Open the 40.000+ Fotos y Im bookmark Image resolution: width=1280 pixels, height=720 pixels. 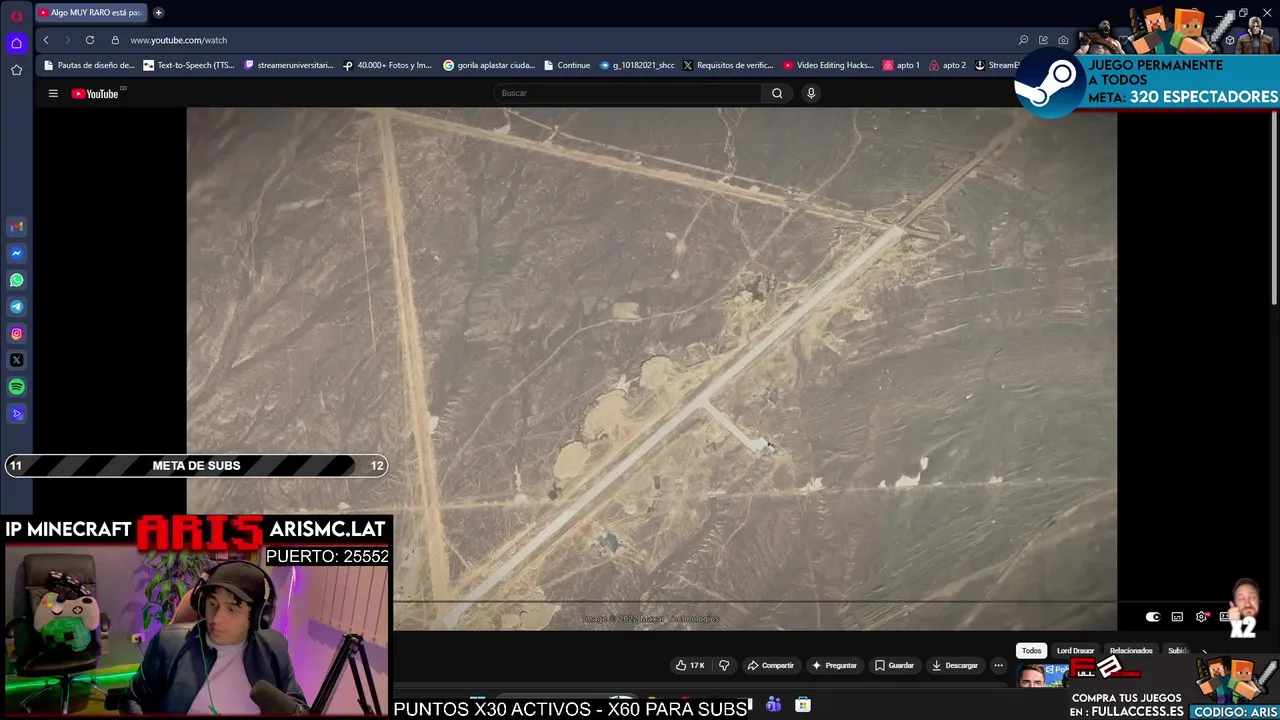coord(387,65)
